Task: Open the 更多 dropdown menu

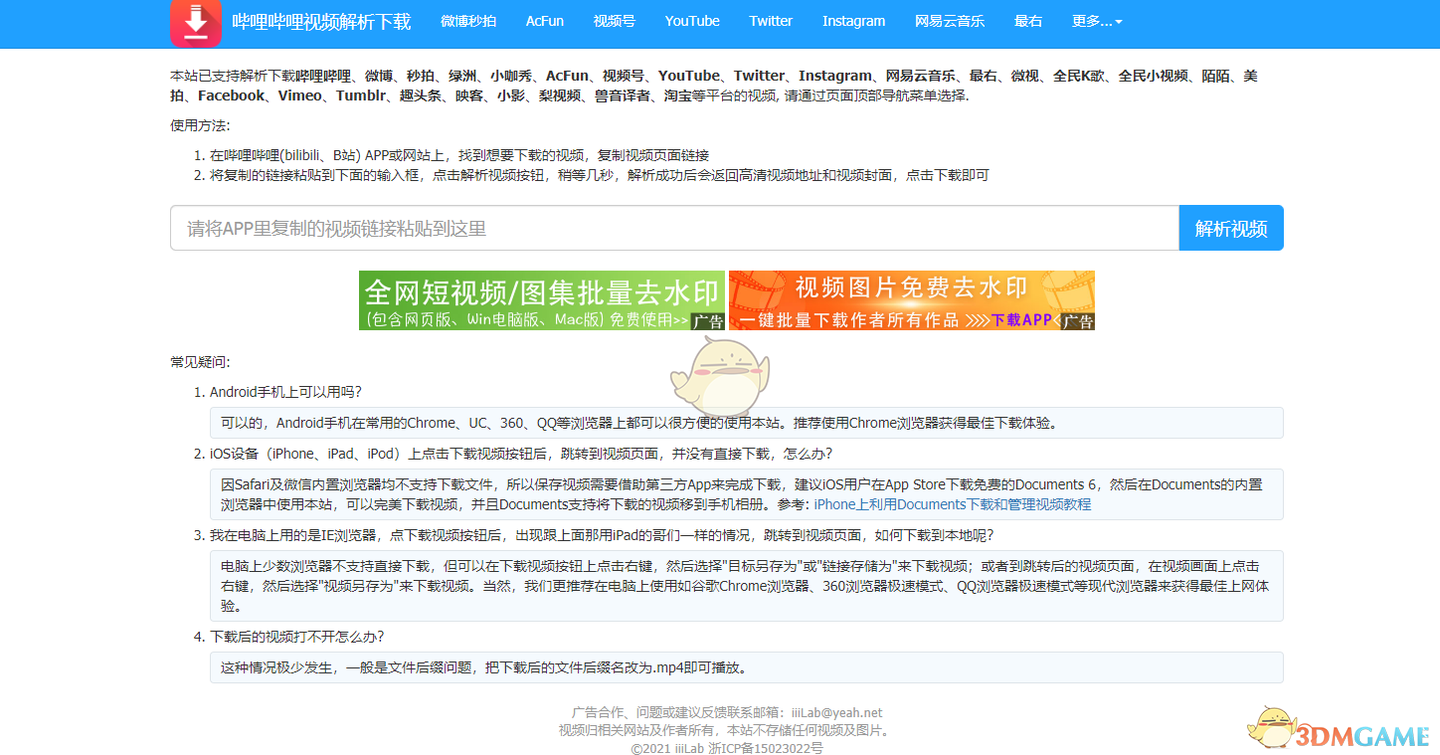Action: click(x=1097, y=21)
